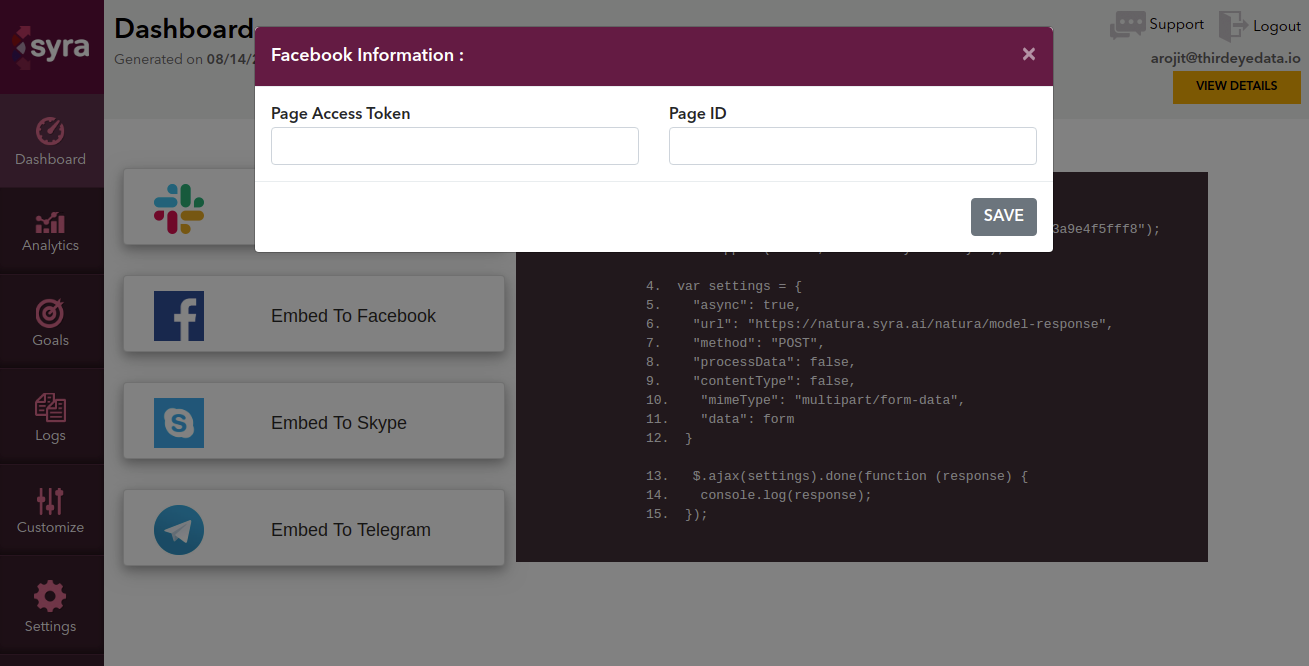Image resolution: width=1309 pixels, height=666 pixels.
Task: Click the Facebook logo icon
Action: (179, 316)
